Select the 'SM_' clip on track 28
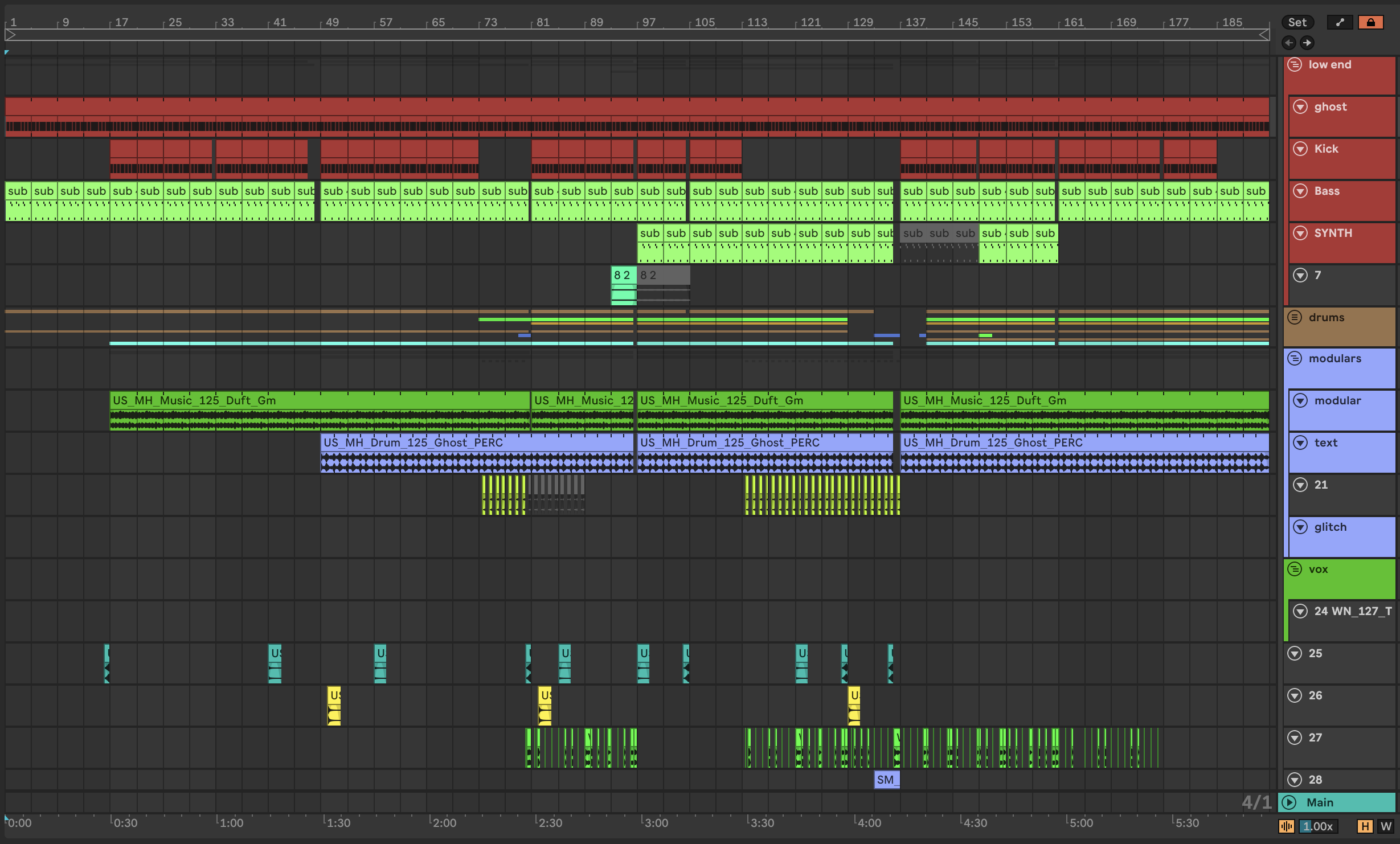 pyautogui.click(x=887, y=780)
